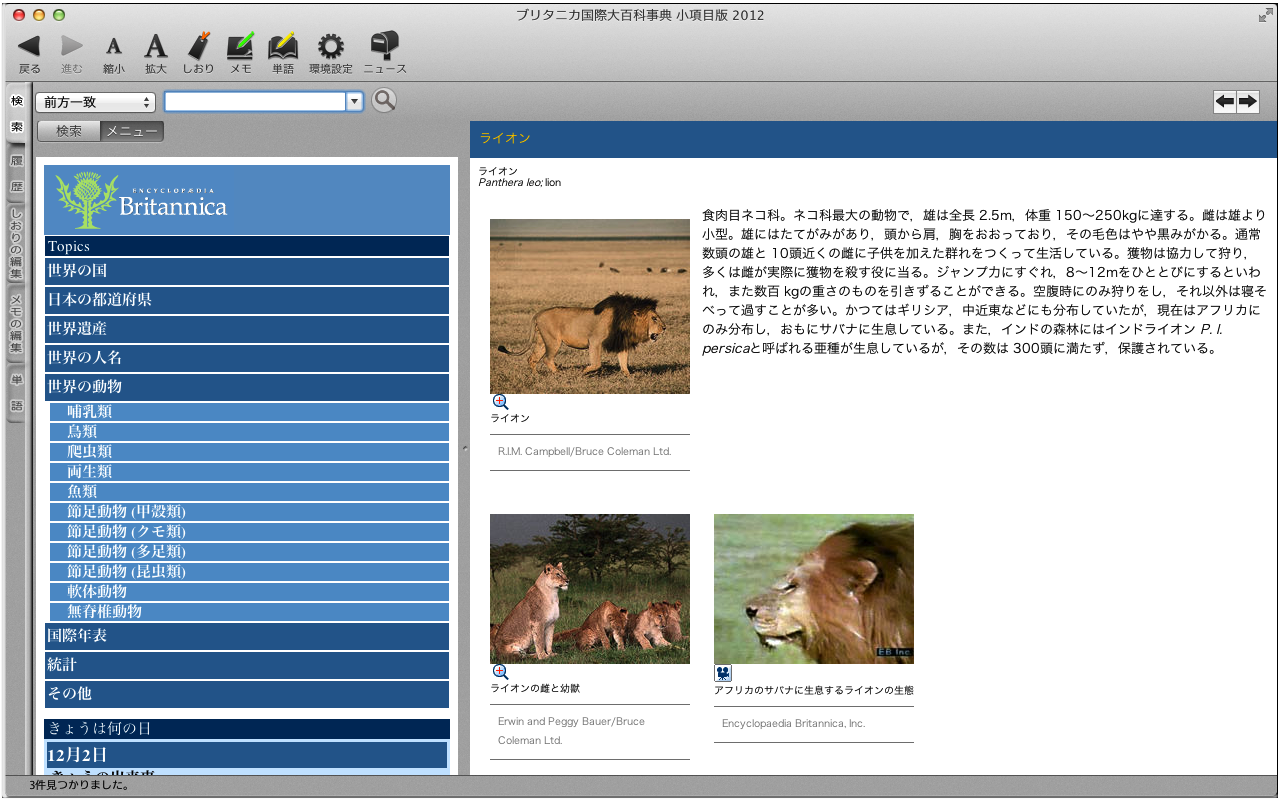This screenshot has height=800, width=1280.
Task: Switch to the 検索 segment
Action: click(x=69, y=132)
